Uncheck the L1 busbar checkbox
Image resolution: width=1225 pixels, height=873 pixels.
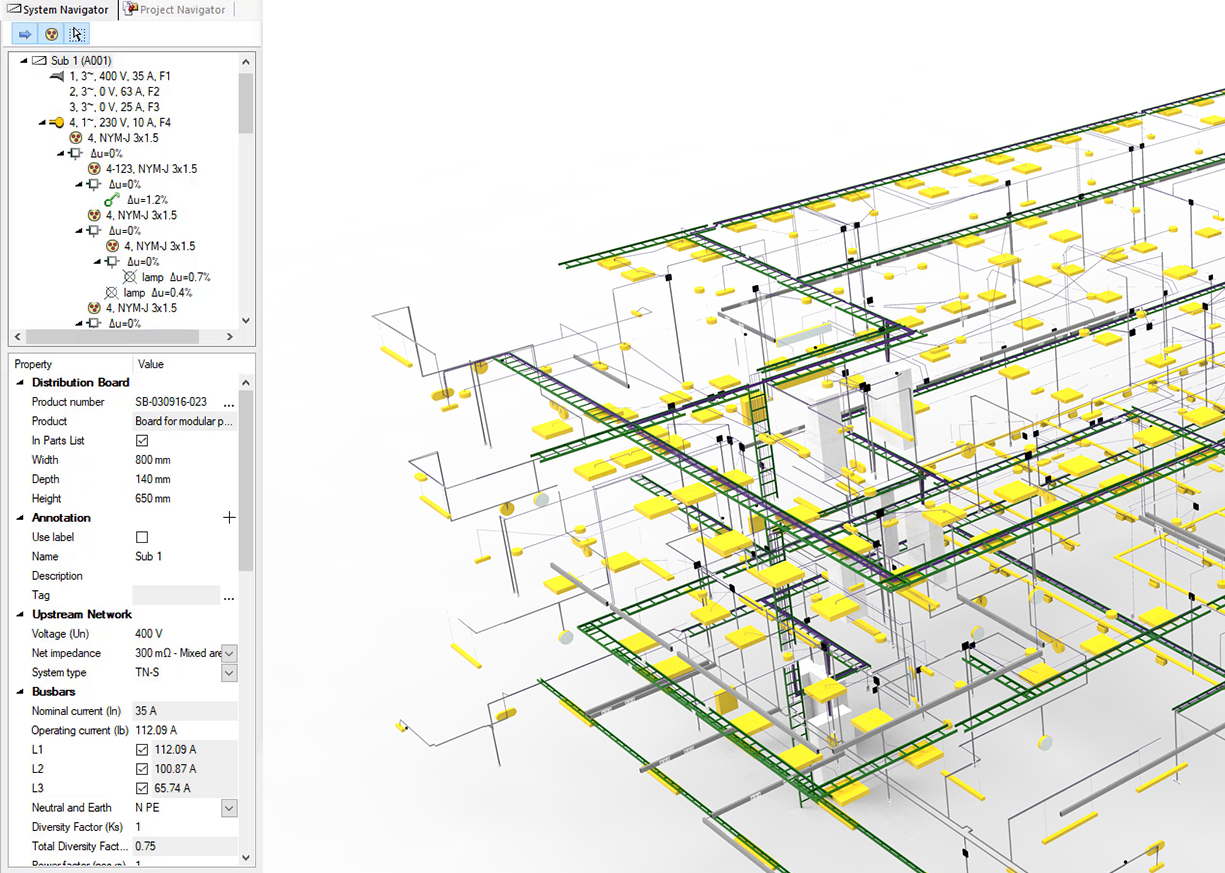[x=142, y=750]
